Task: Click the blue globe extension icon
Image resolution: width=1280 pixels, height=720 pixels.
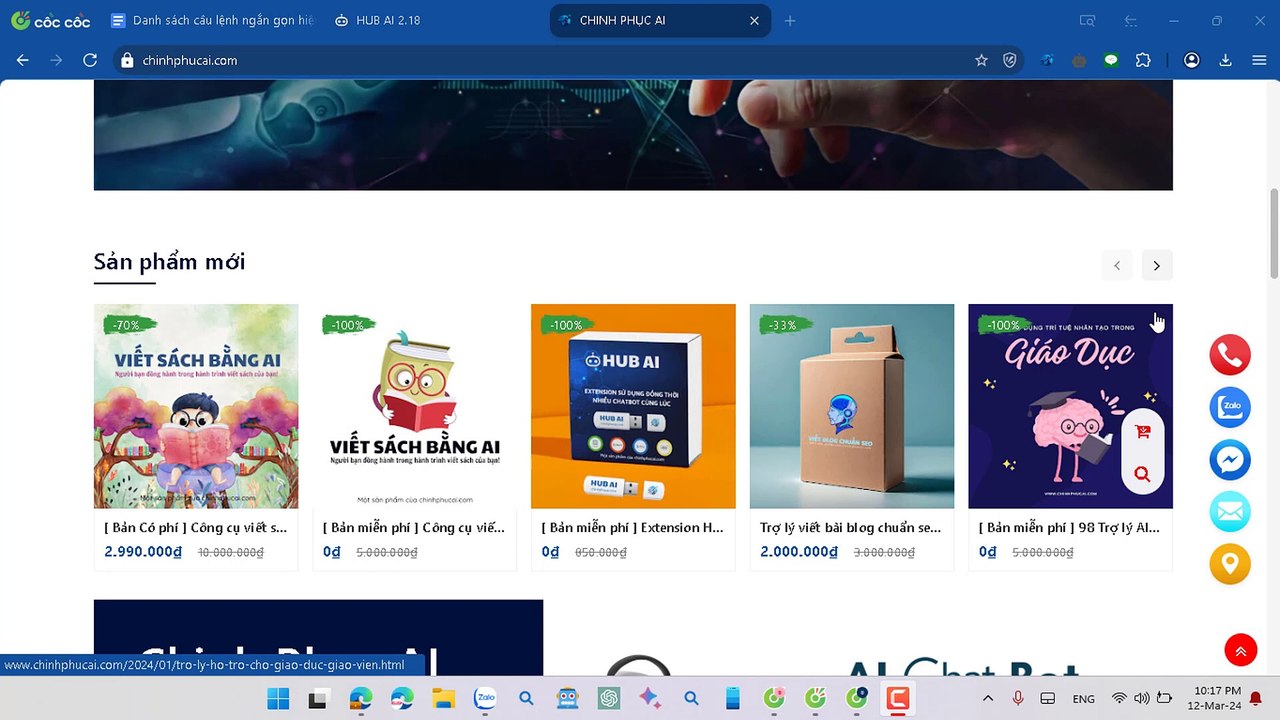Action: click(x=1047, y=60)
